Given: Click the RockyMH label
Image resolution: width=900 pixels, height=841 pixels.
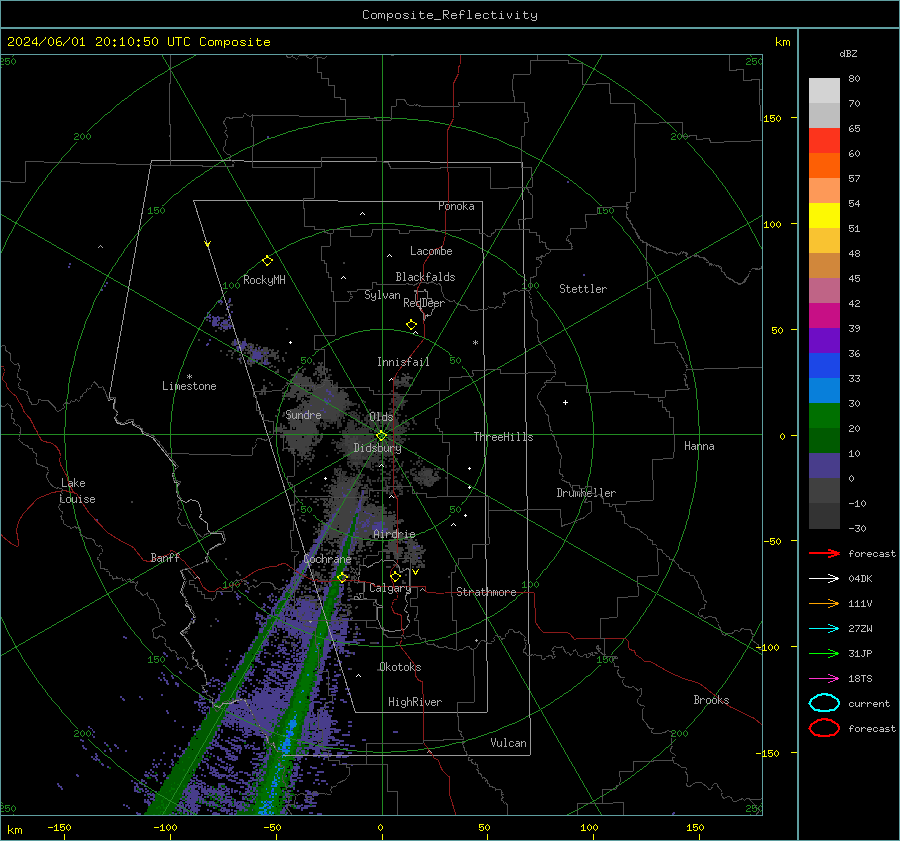Looking at the screenshot, I should [x=264, y=280].
